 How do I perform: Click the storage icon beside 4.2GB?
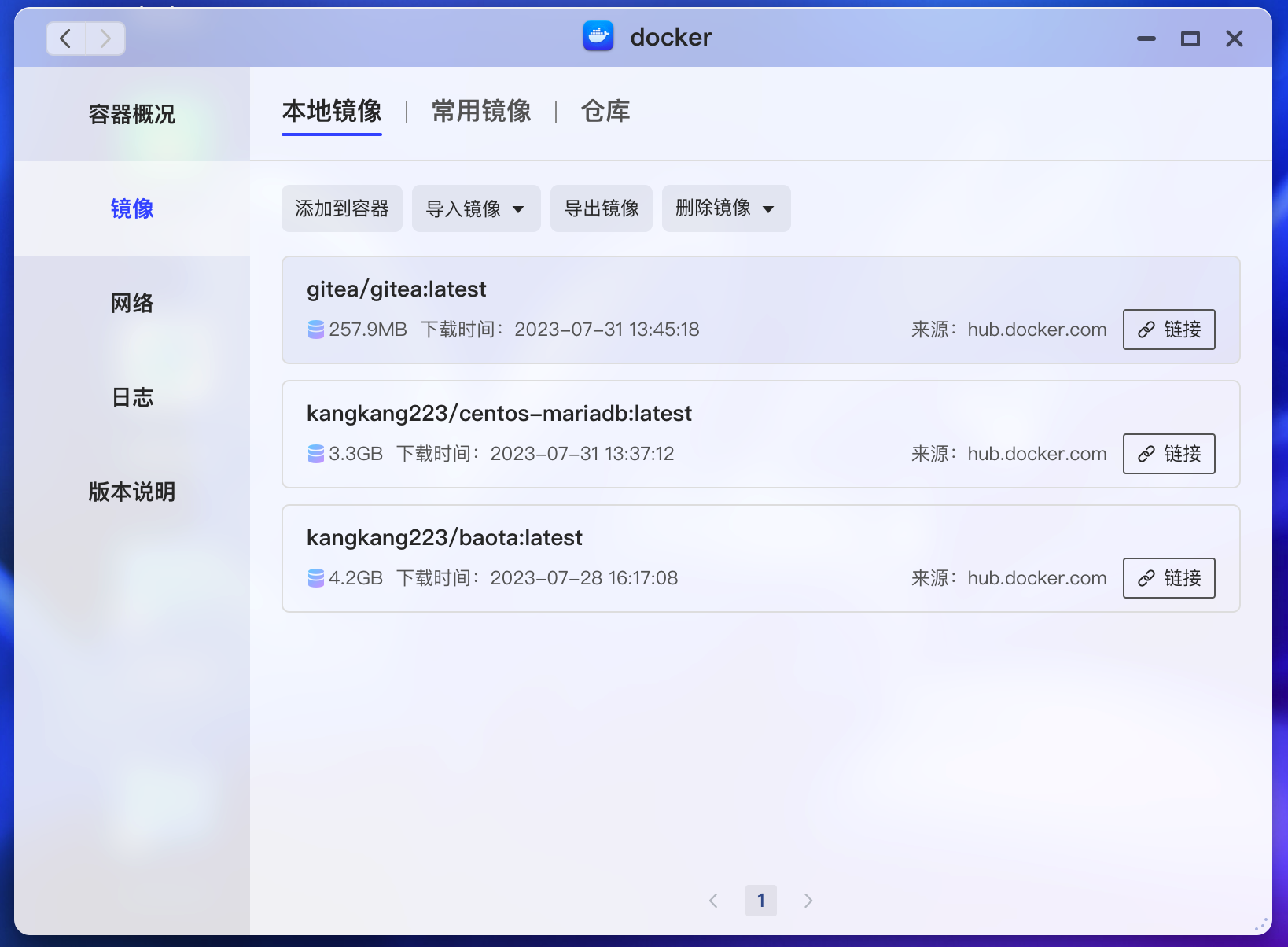coord(315,578)
